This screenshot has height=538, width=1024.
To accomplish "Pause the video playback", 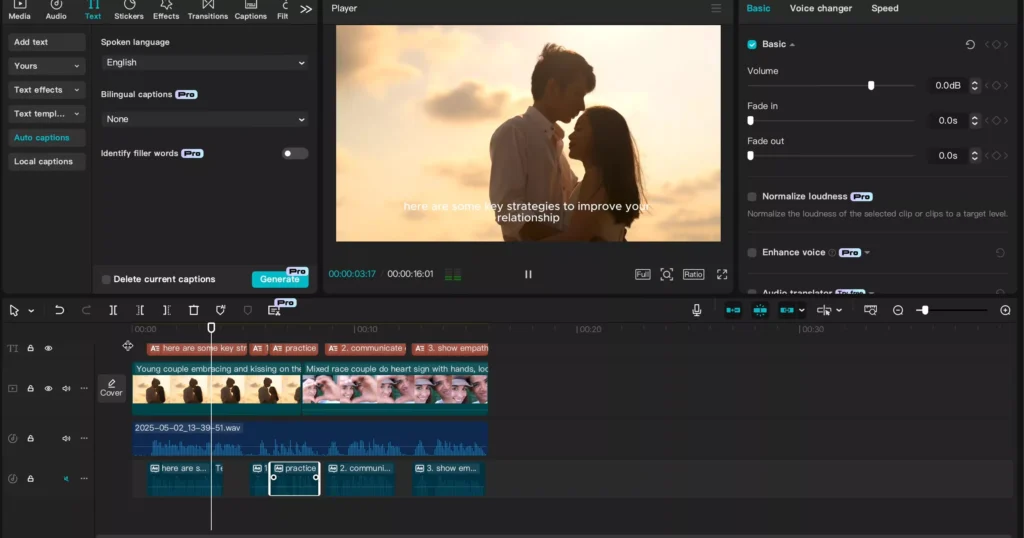I will tap(528, 274).
